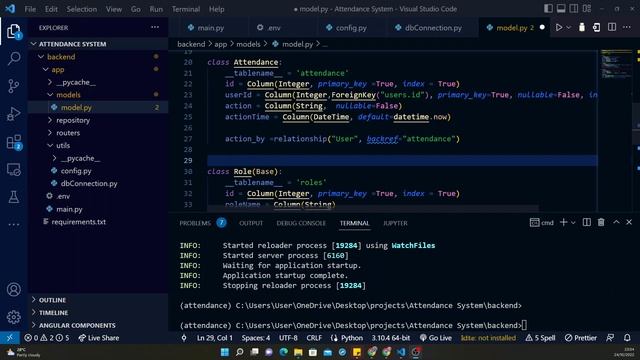Image resolution: width=640 pixels, height=360 pixels.
Task: Open the Accounts icon
Action: 13,289
